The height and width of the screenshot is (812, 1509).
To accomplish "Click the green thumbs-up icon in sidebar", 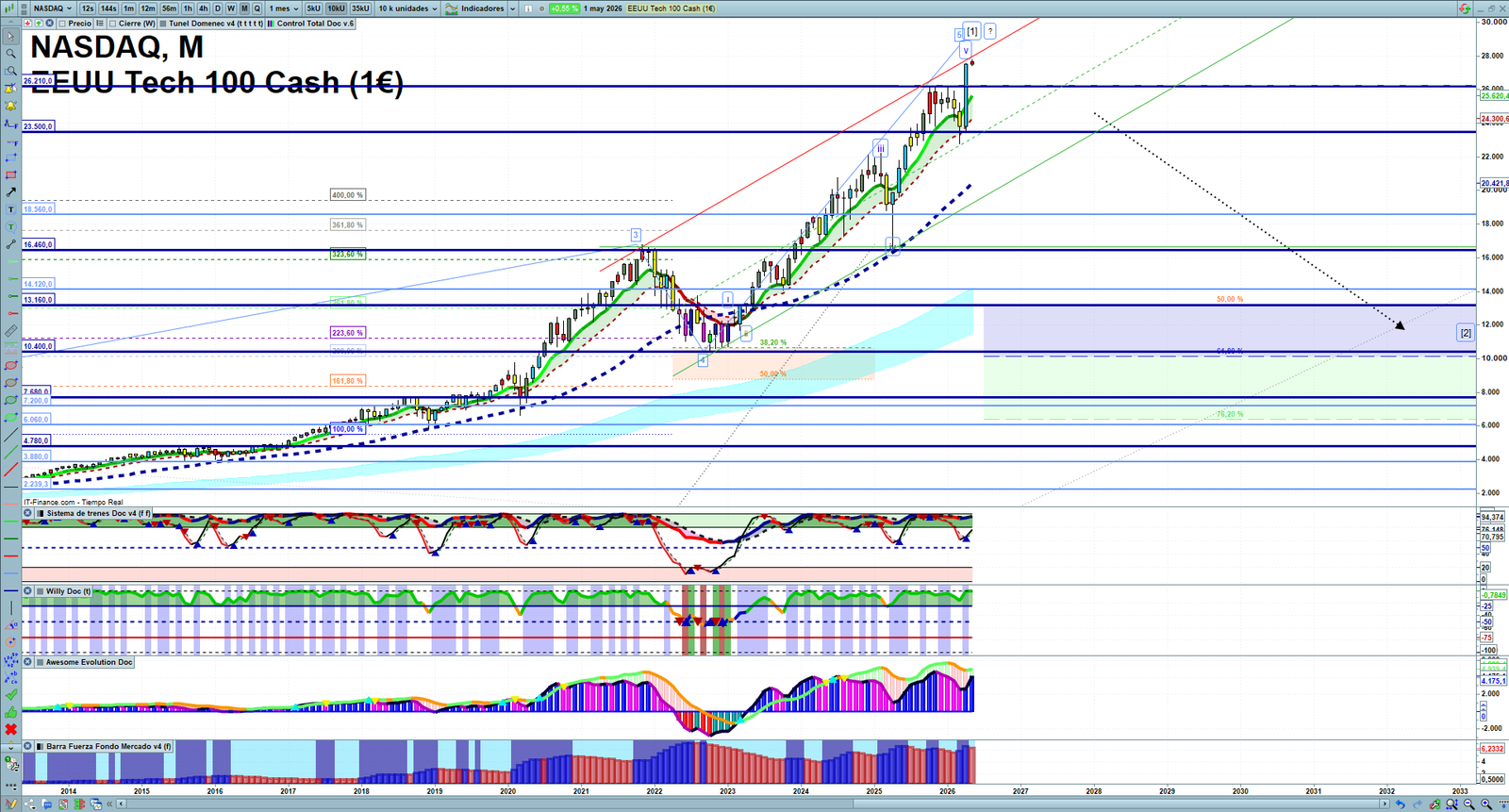I will 11,712.
